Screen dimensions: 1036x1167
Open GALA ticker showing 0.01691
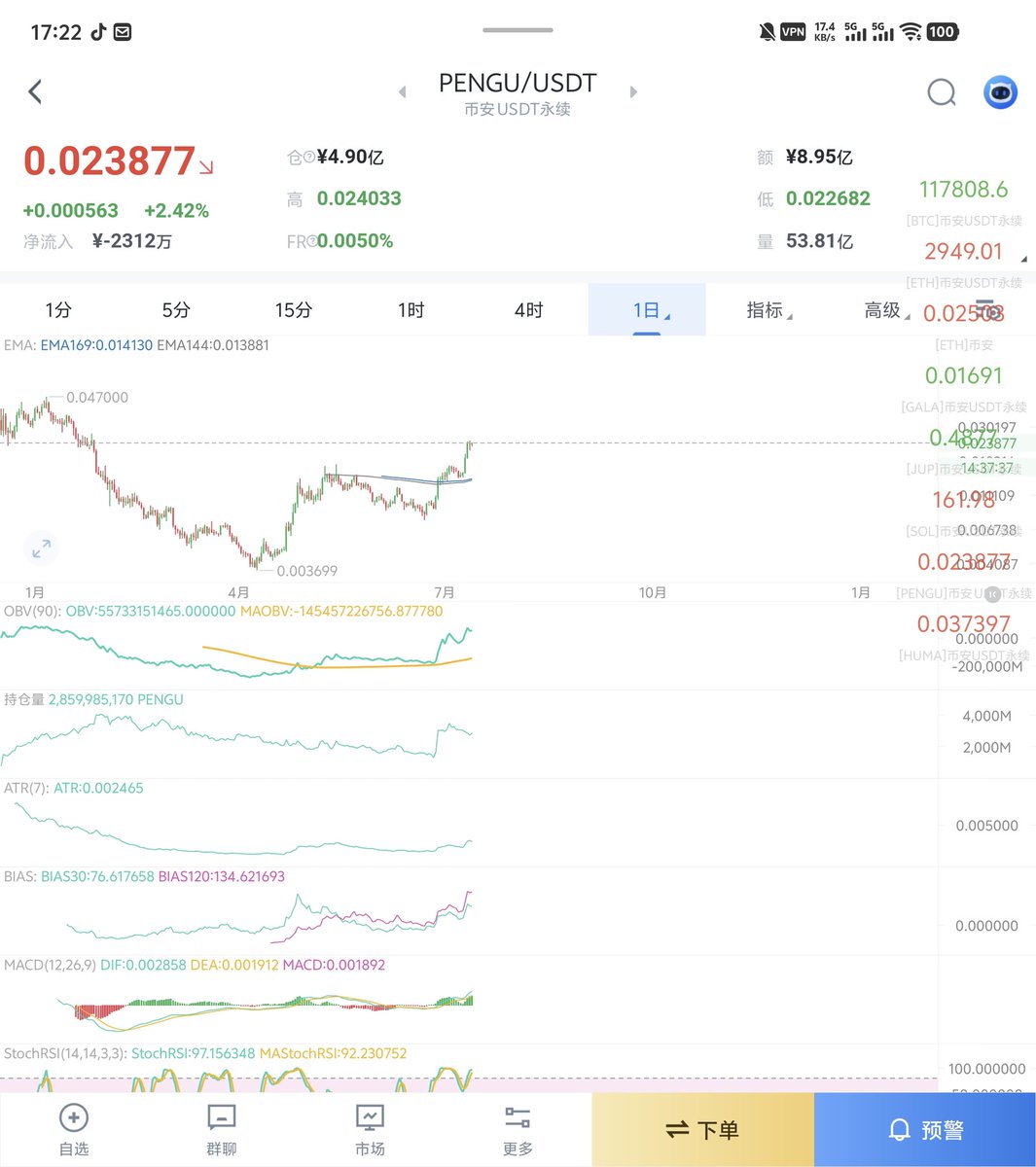(x=963, y=375)
